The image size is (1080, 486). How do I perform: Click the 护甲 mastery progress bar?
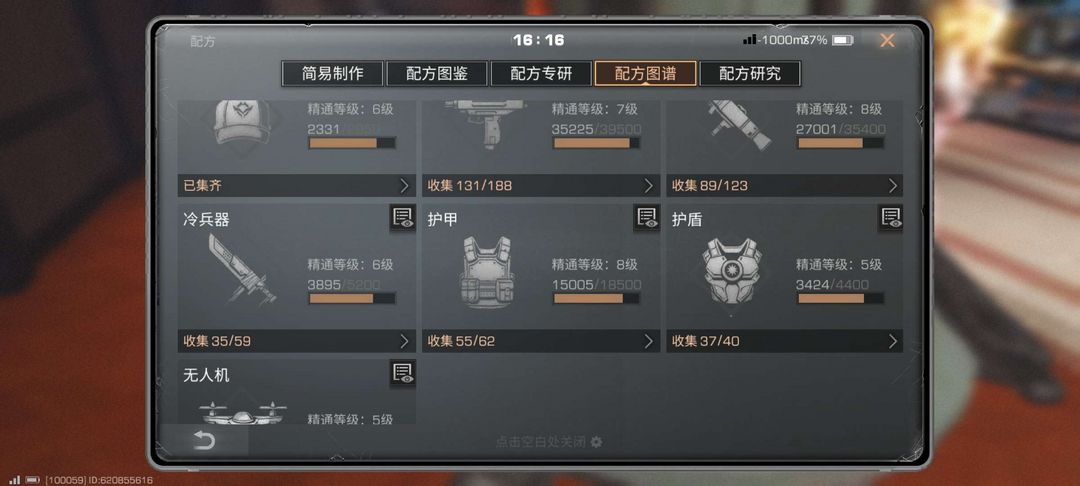[596, 299]
